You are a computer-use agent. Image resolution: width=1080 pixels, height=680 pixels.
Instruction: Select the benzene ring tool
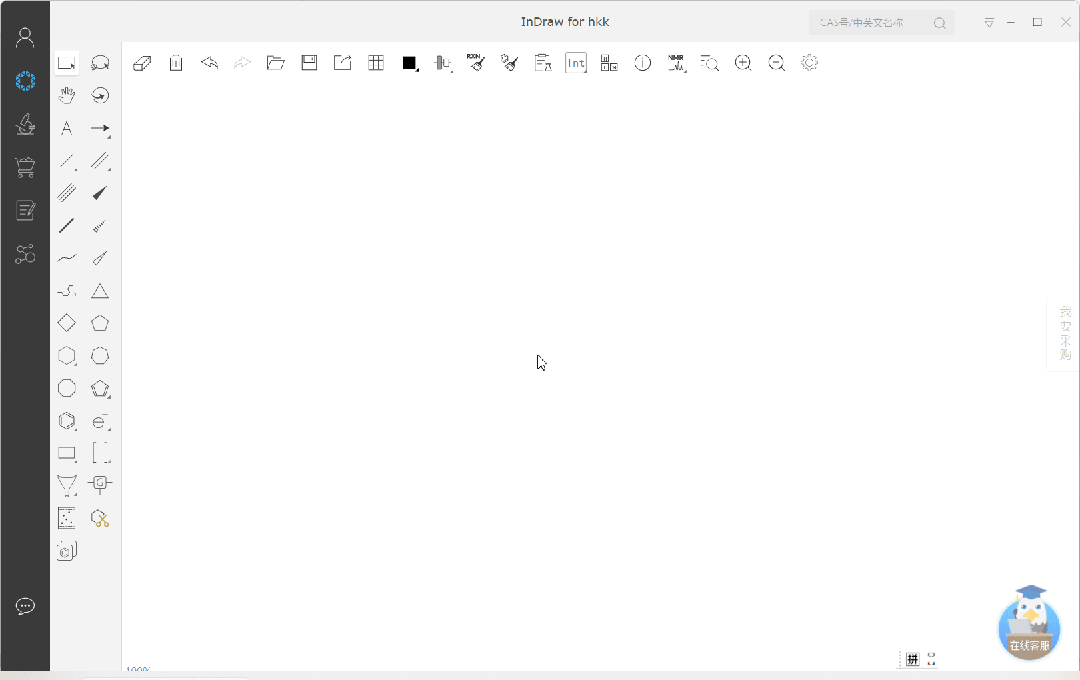pos(67,420)
